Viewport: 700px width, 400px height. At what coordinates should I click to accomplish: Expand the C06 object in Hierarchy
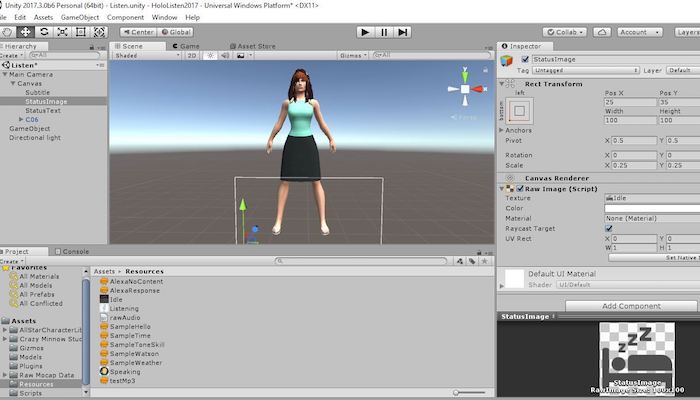[x=21, y=119]
